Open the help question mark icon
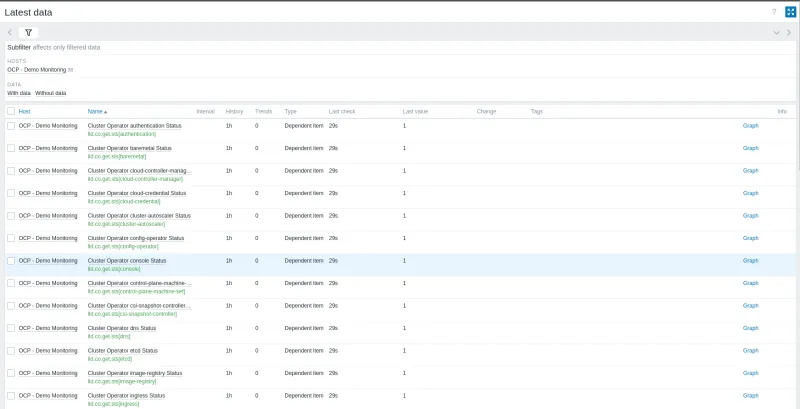 (773, 12)
